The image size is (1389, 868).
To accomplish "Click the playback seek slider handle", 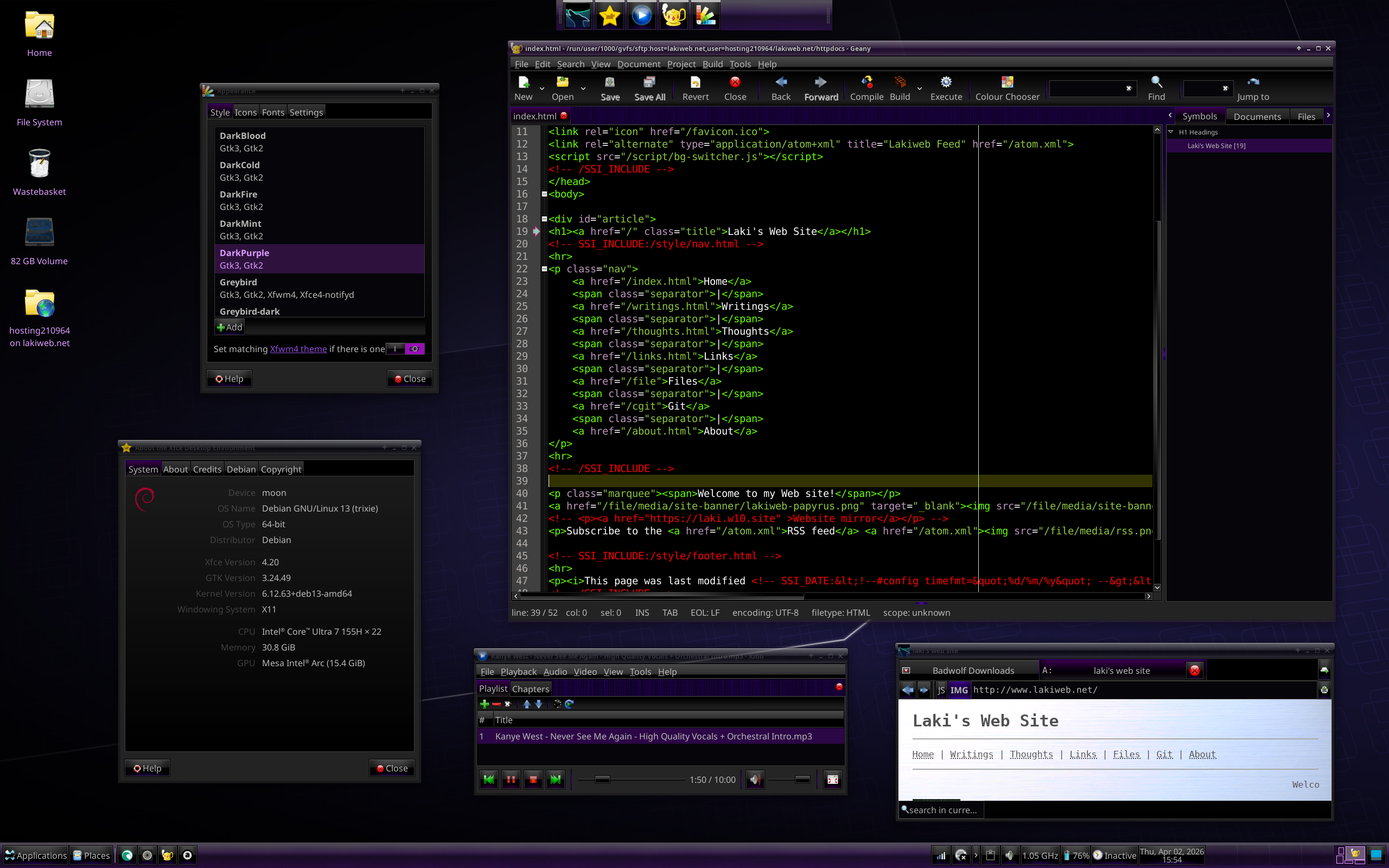I will click(x=602, y=779).
